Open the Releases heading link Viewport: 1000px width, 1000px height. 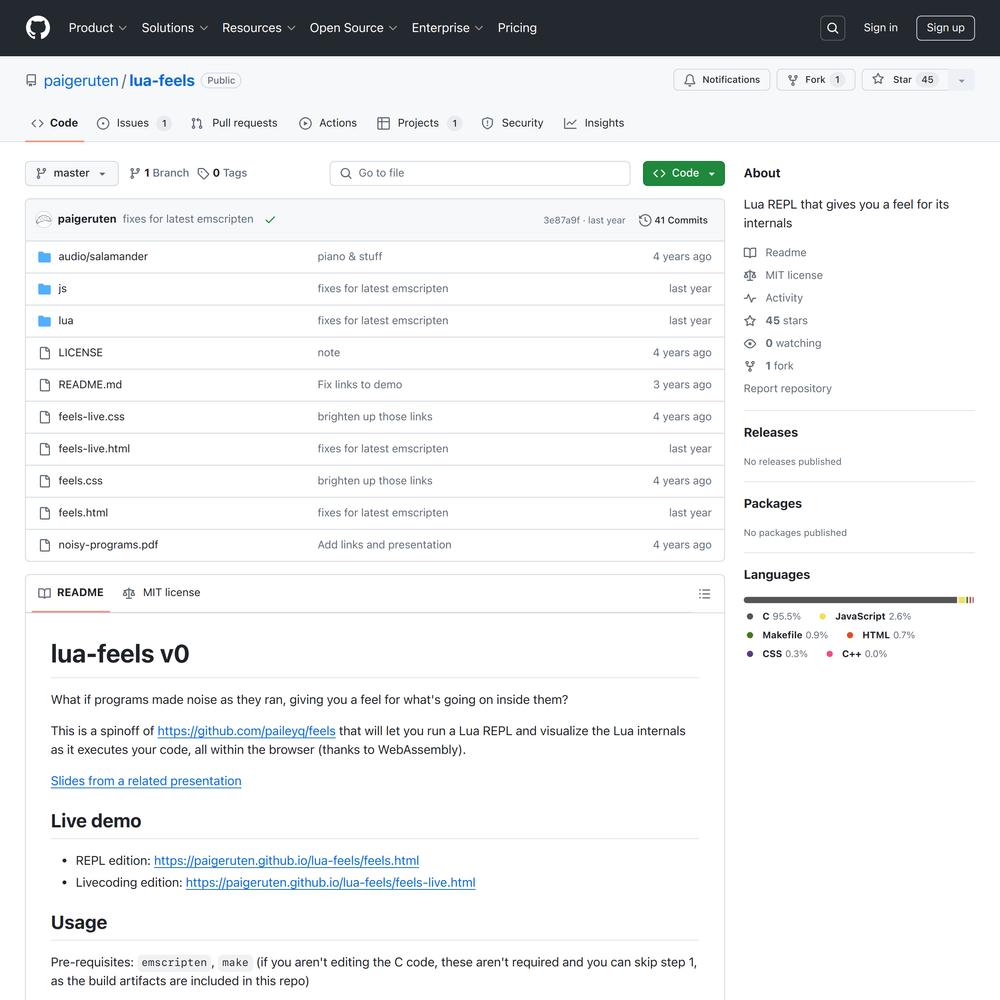[x=770, y=432]
